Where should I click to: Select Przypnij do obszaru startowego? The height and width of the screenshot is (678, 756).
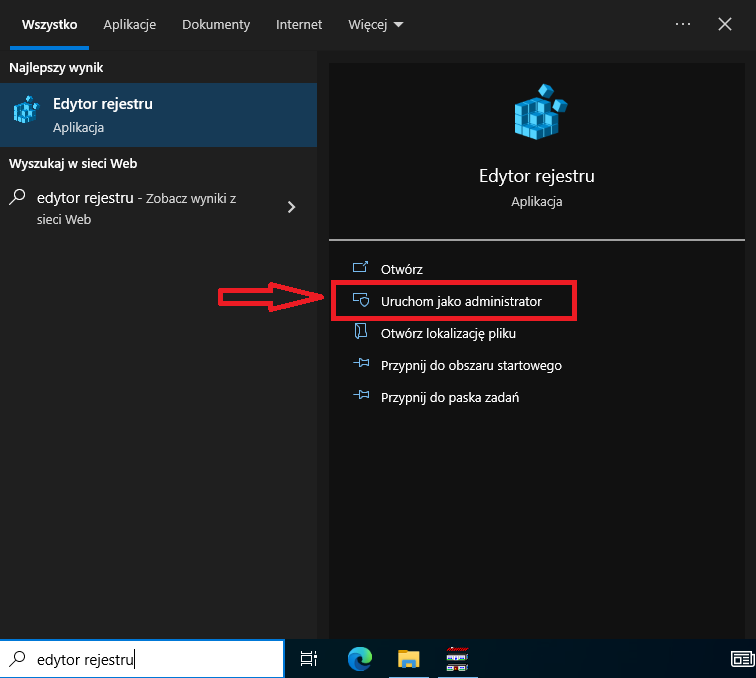470,365
